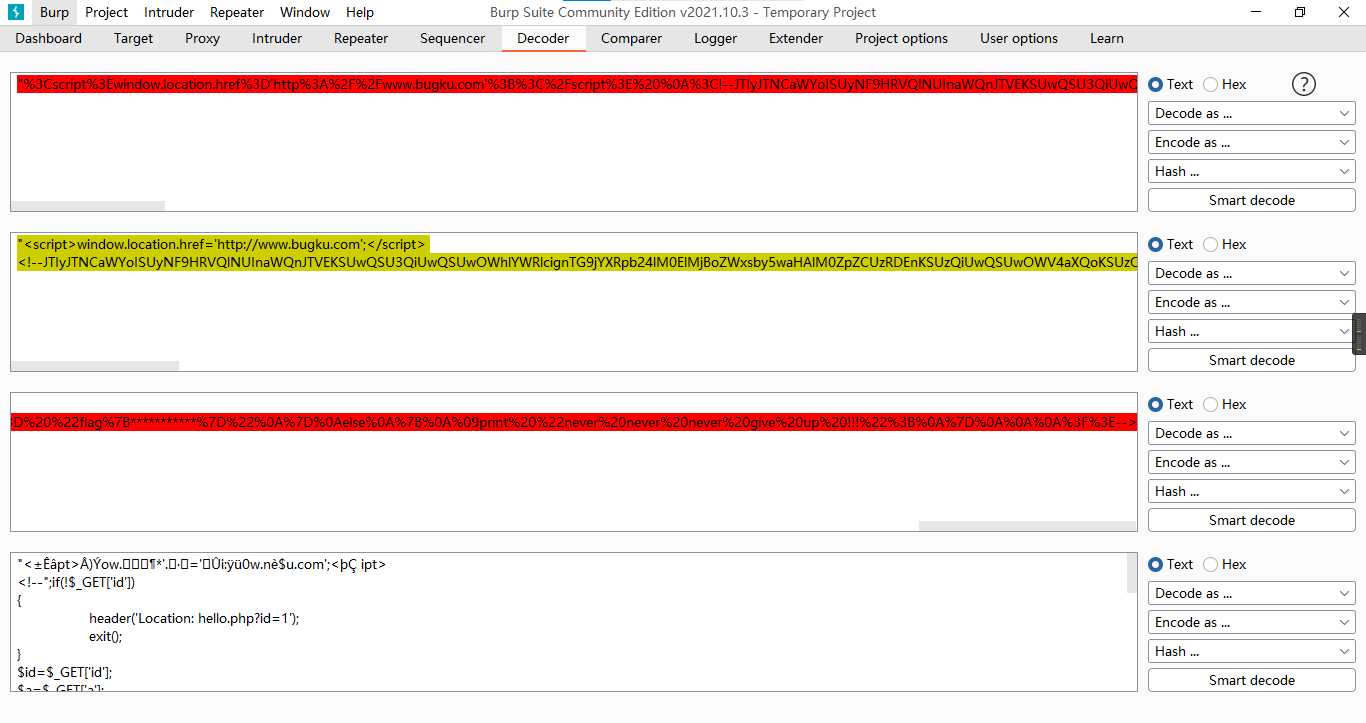The width and height of the screenshot is (1366, 723).
Task: Click Smart decode in first panel
Action: (x=1252, y=200)
